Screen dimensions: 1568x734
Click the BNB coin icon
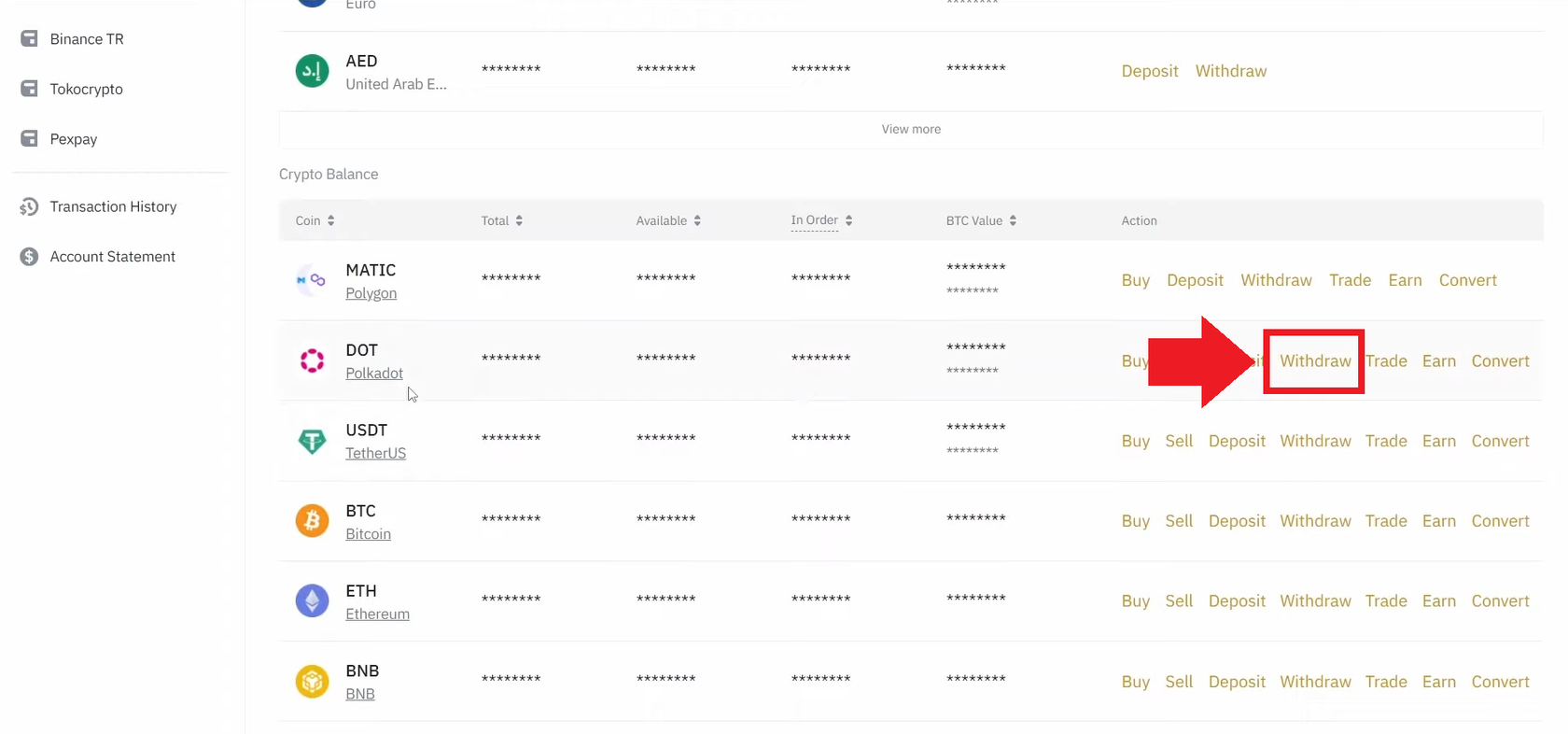coord(312,682)
